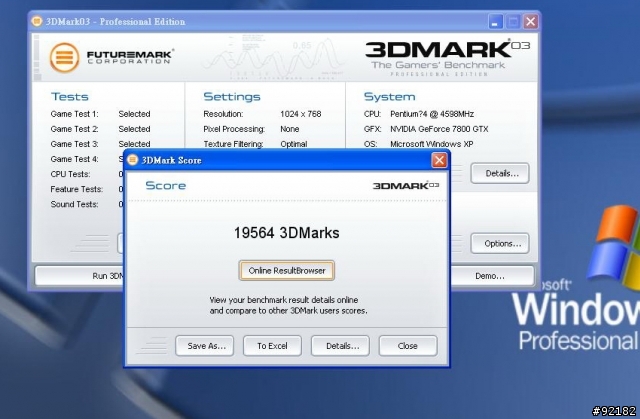The width and height of the screenshot is (640, 419).
Task: Launch Demo in 3DMark03 main window
Action: point(490,276)
